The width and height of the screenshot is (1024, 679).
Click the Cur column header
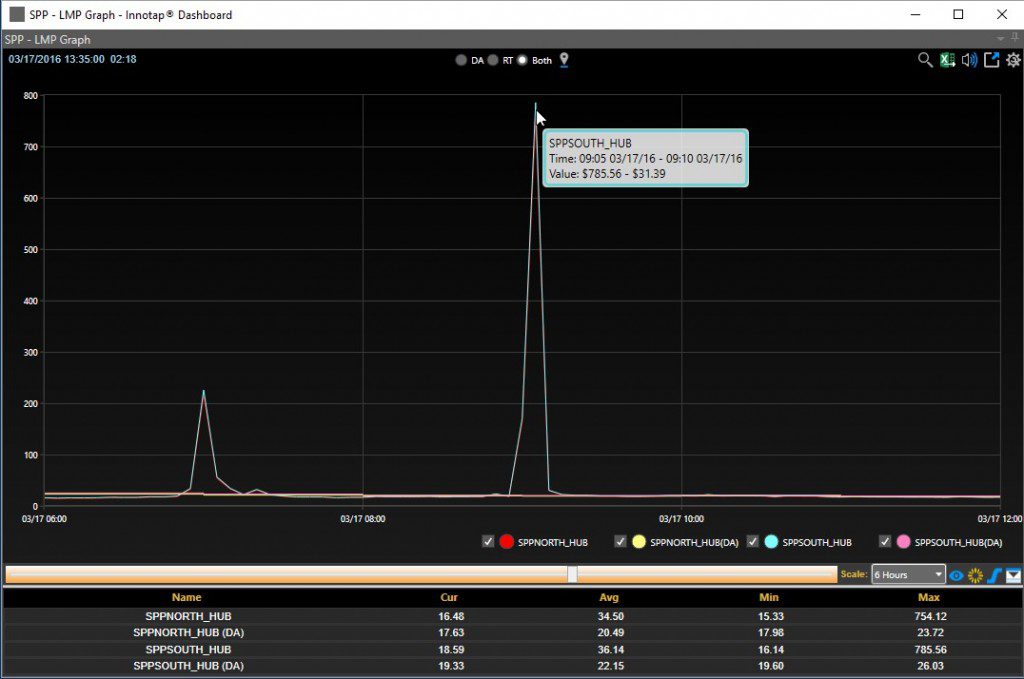449,597
